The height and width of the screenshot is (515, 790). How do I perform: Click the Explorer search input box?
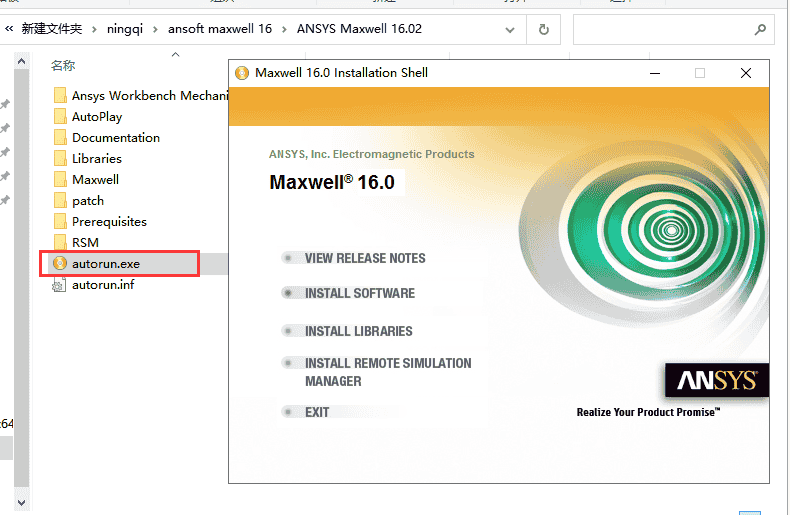[x=674, y=30]
